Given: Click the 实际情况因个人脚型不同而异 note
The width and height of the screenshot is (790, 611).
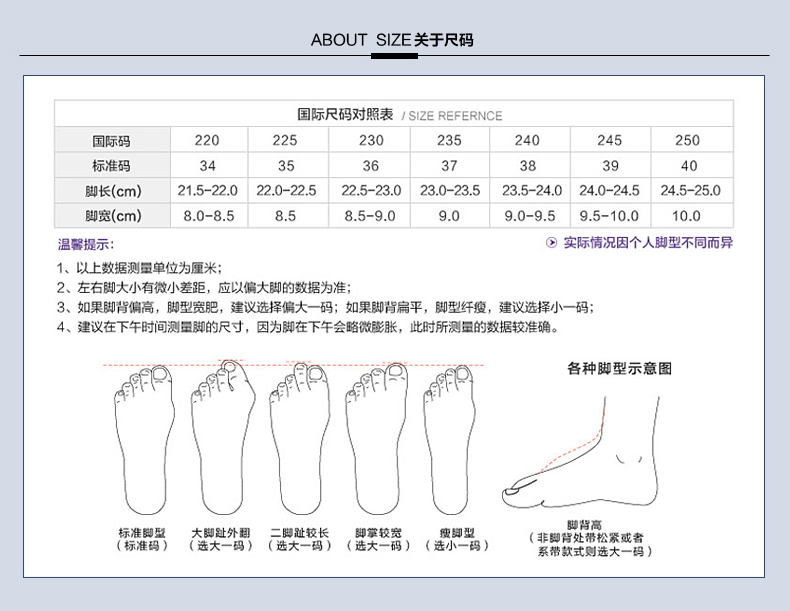Looking at the screenshot, I should pyautogui.click(x=647, y=242).
